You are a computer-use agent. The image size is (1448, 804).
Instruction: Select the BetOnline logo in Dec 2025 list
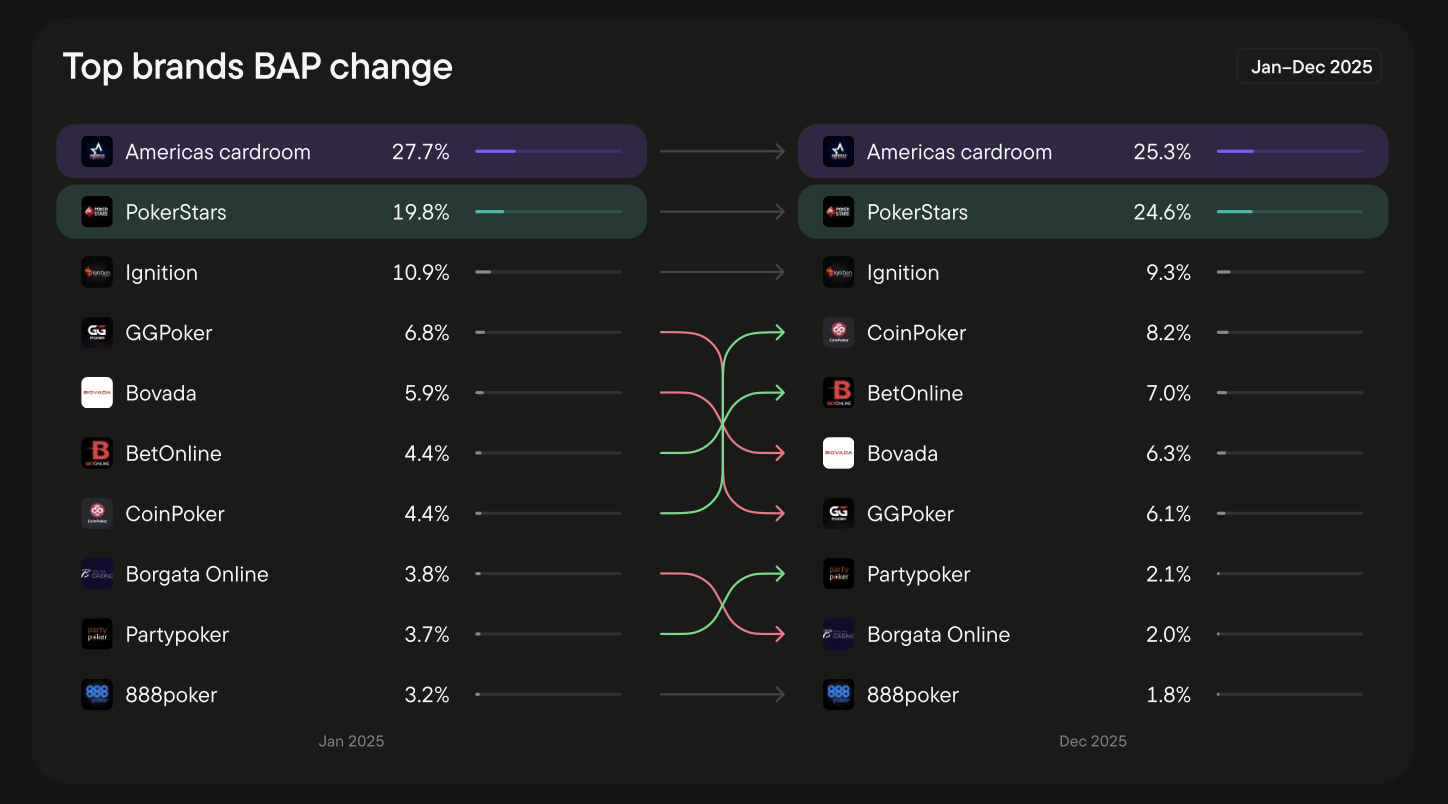(x=838, y=393)
